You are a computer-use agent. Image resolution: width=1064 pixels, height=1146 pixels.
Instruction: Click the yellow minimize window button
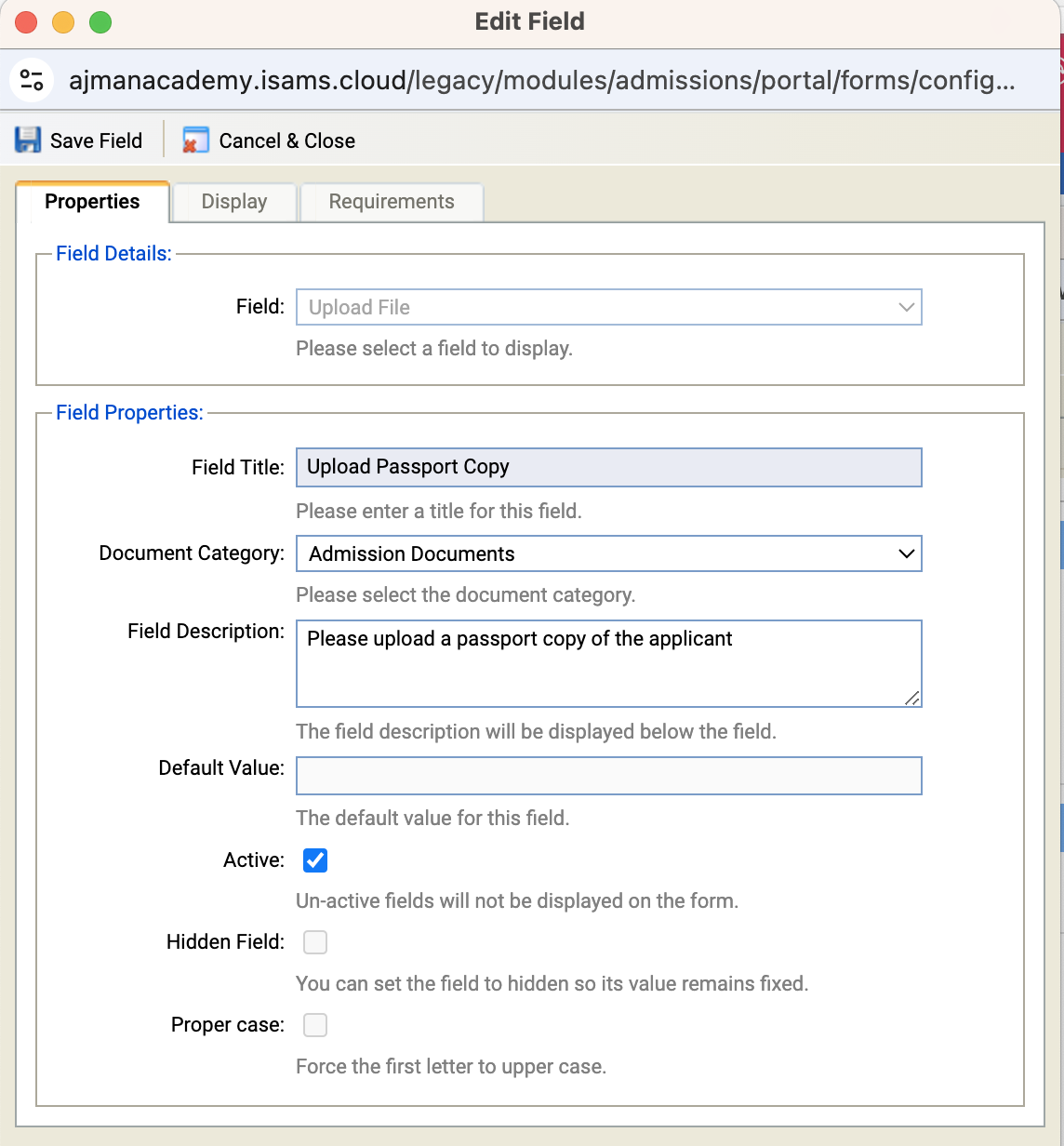tap(63, 22)
